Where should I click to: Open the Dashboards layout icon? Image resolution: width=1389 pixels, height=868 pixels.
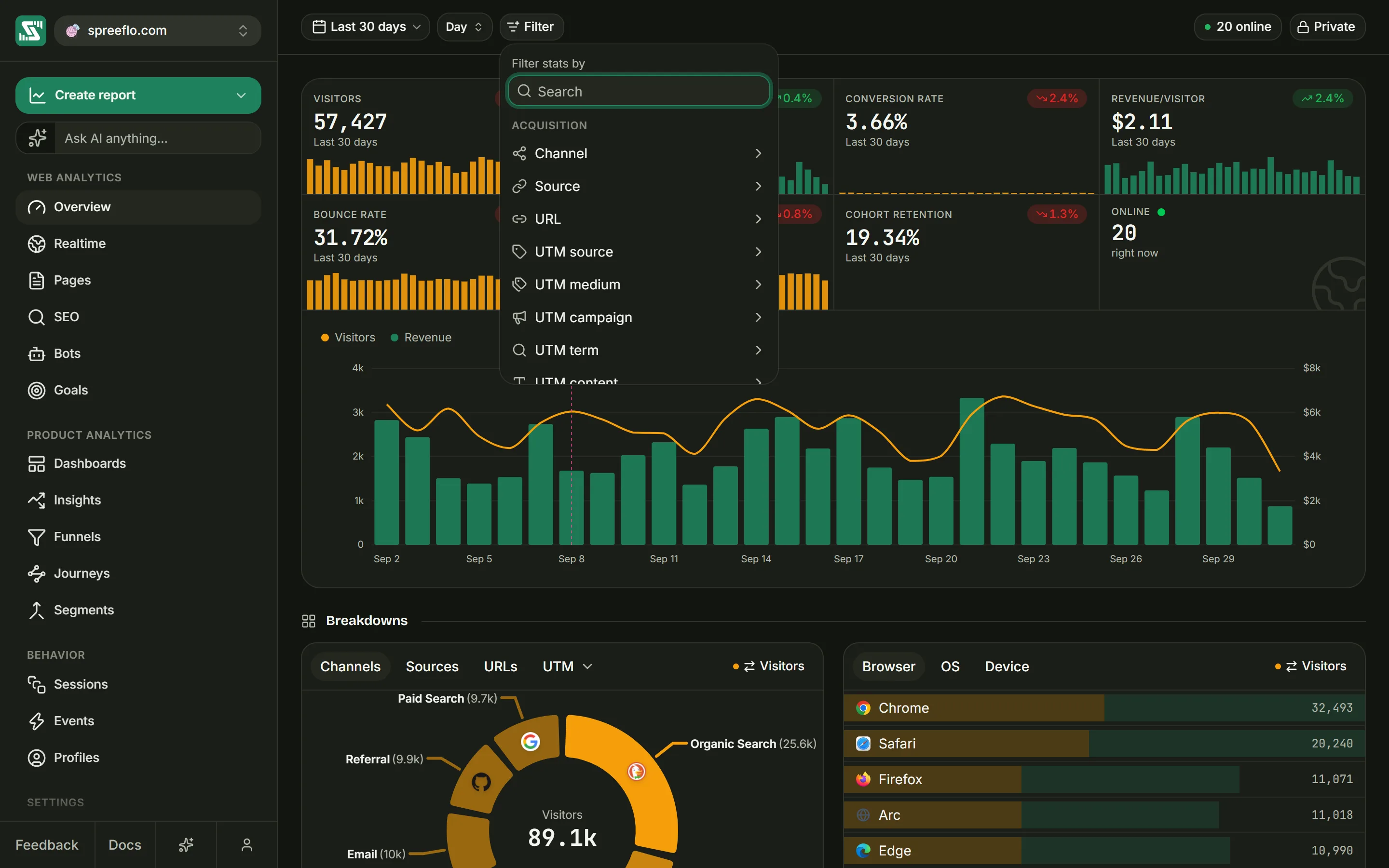(36, 464)
